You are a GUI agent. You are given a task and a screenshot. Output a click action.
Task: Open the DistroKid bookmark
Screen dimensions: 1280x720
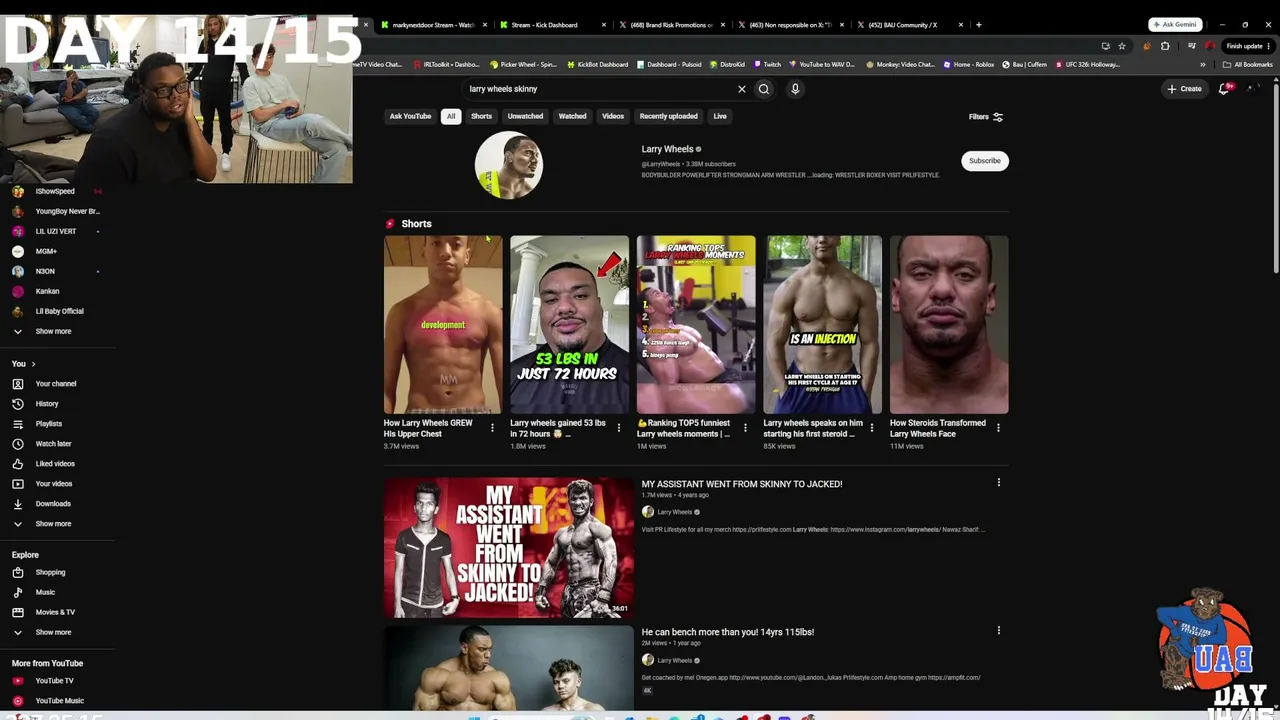coord(729,65)
